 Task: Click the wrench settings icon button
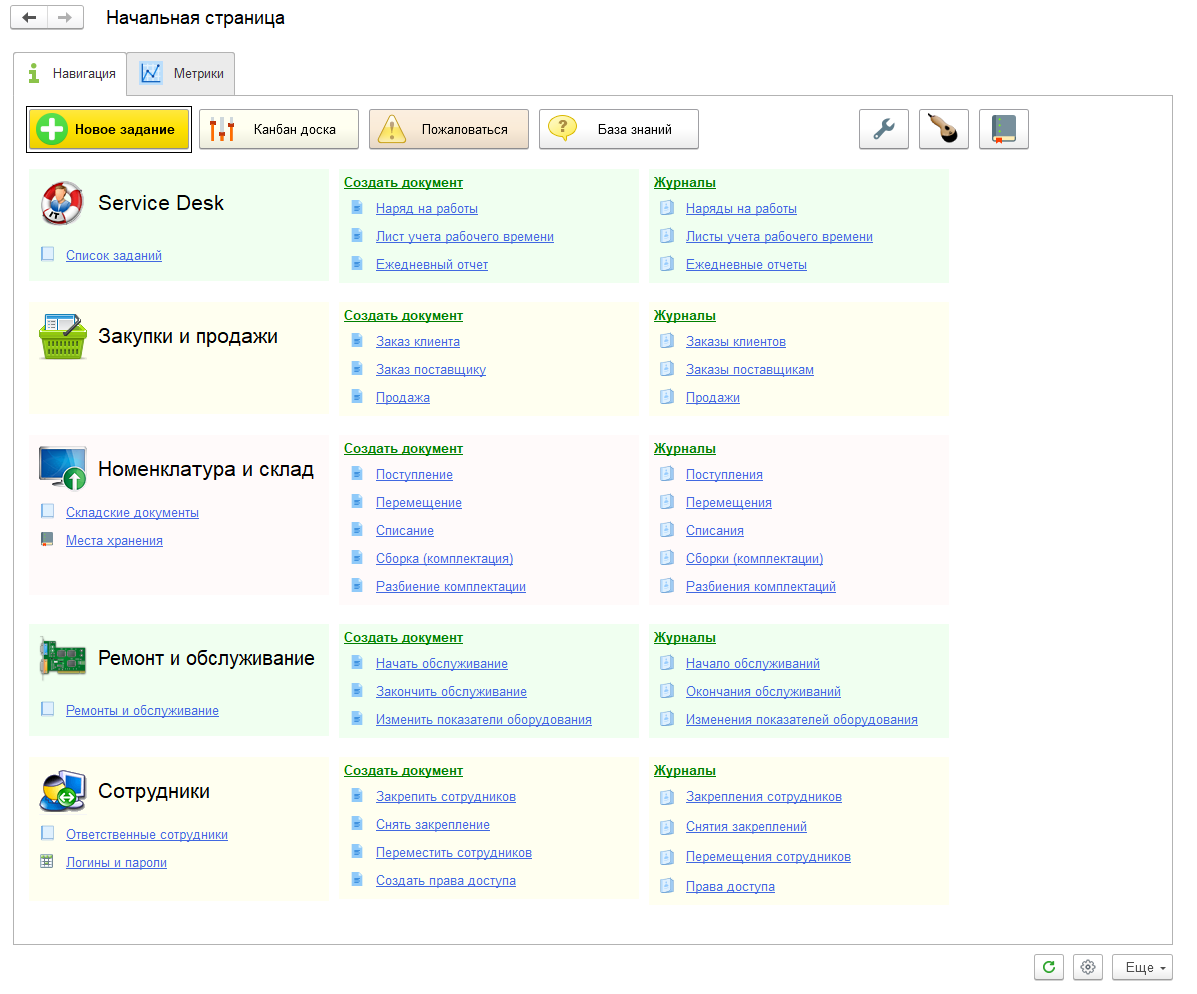[883, 129]
